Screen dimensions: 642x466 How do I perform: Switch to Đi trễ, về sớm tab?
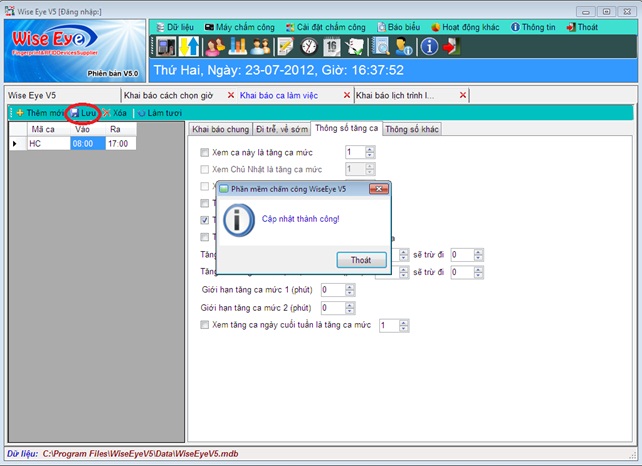point(282,129)
